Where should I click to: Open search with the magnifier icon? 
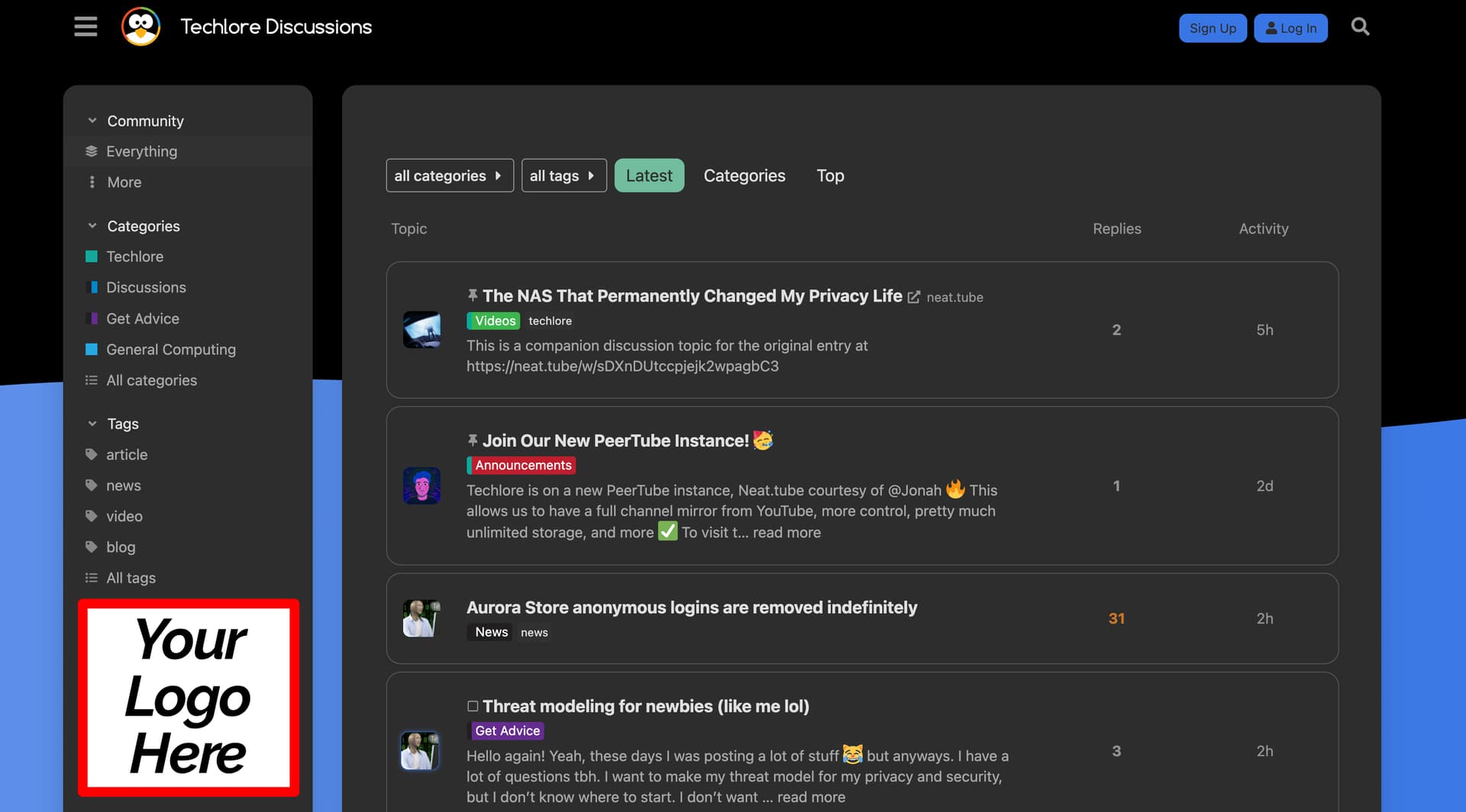tap(1360, 27)
